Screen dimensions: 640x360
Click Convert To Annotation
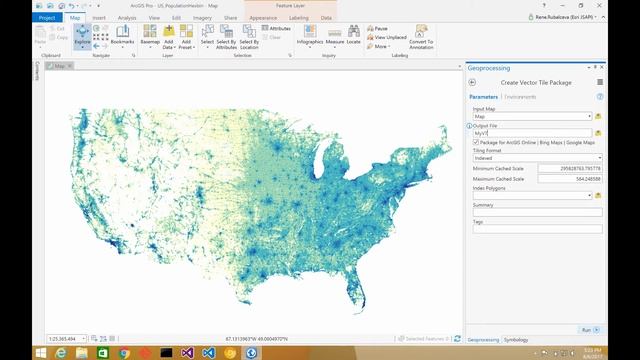click(421, 37)
